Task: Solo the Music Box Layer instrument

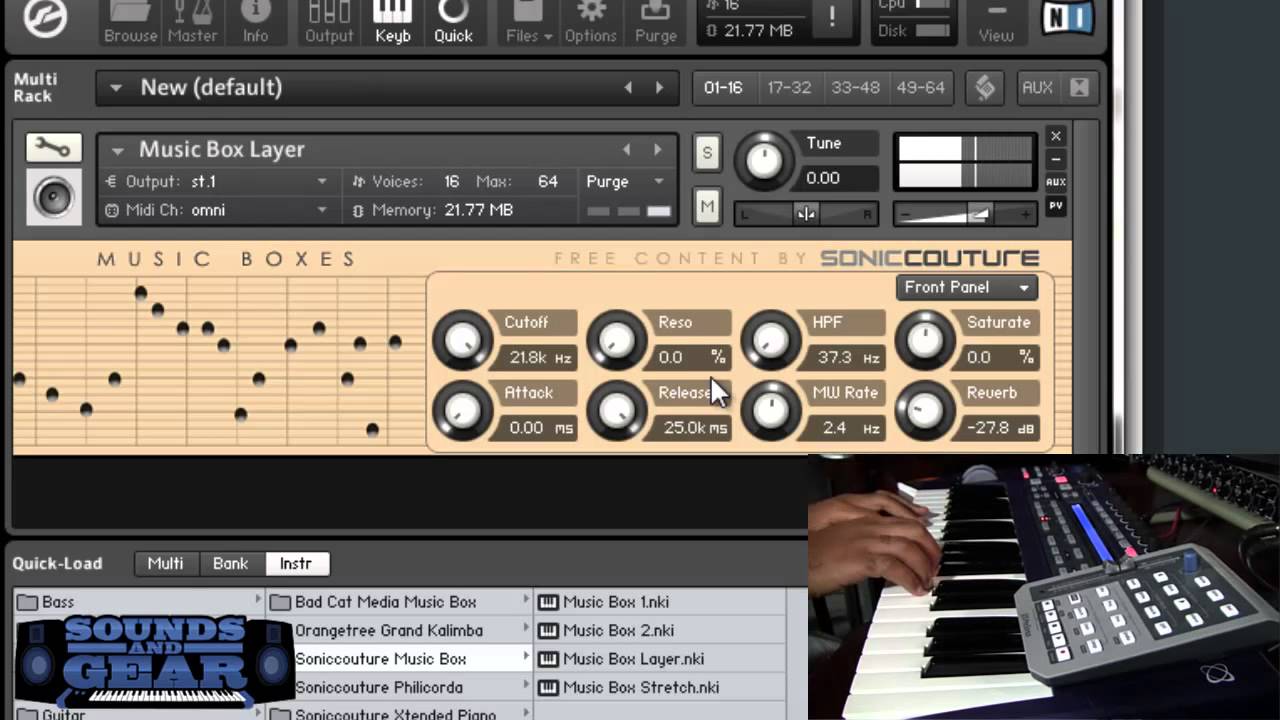Action: [x=707, y=153]
